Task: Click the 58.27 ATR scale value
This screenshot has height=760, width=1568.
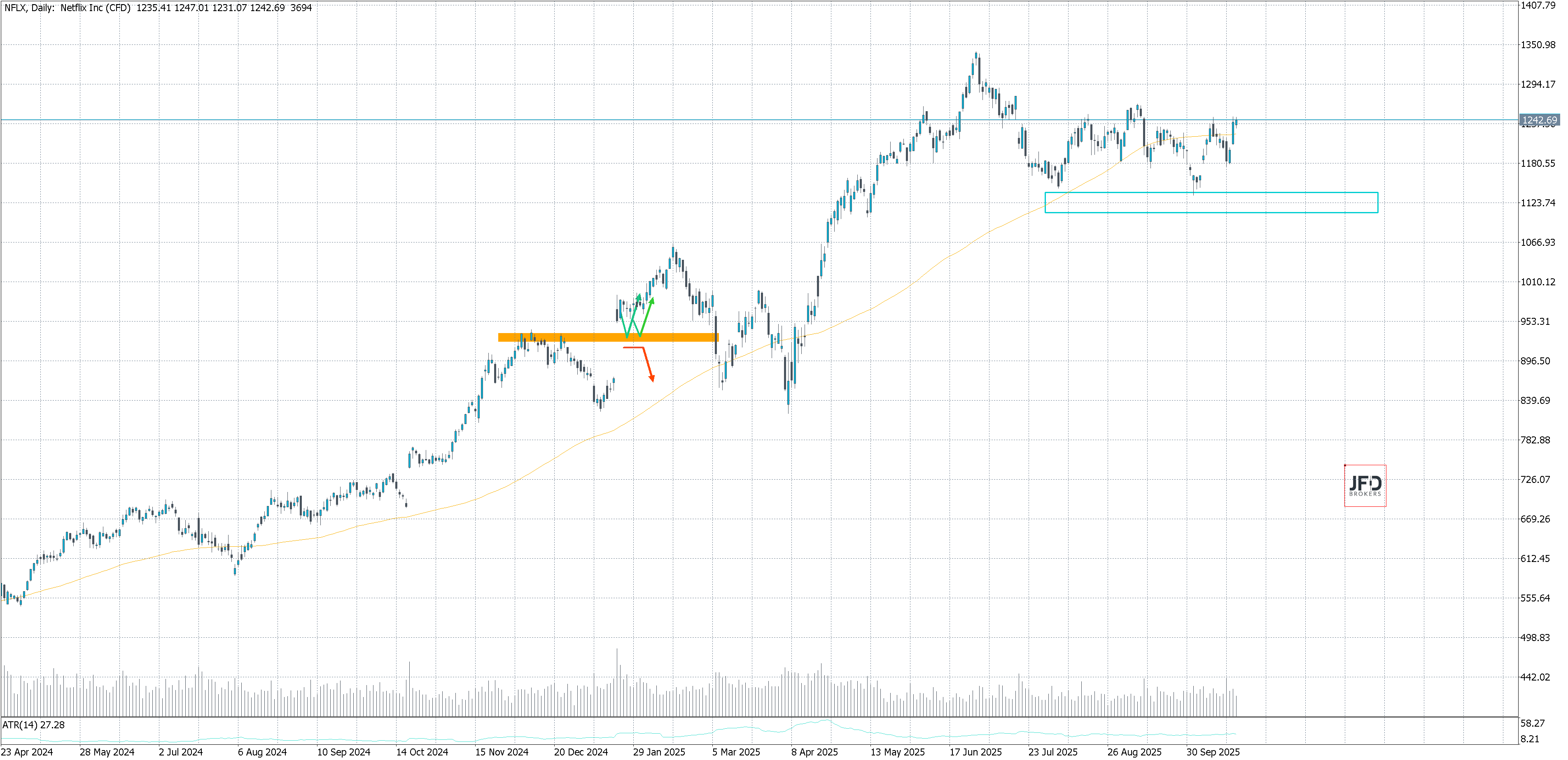Action: pos(1532,723)
